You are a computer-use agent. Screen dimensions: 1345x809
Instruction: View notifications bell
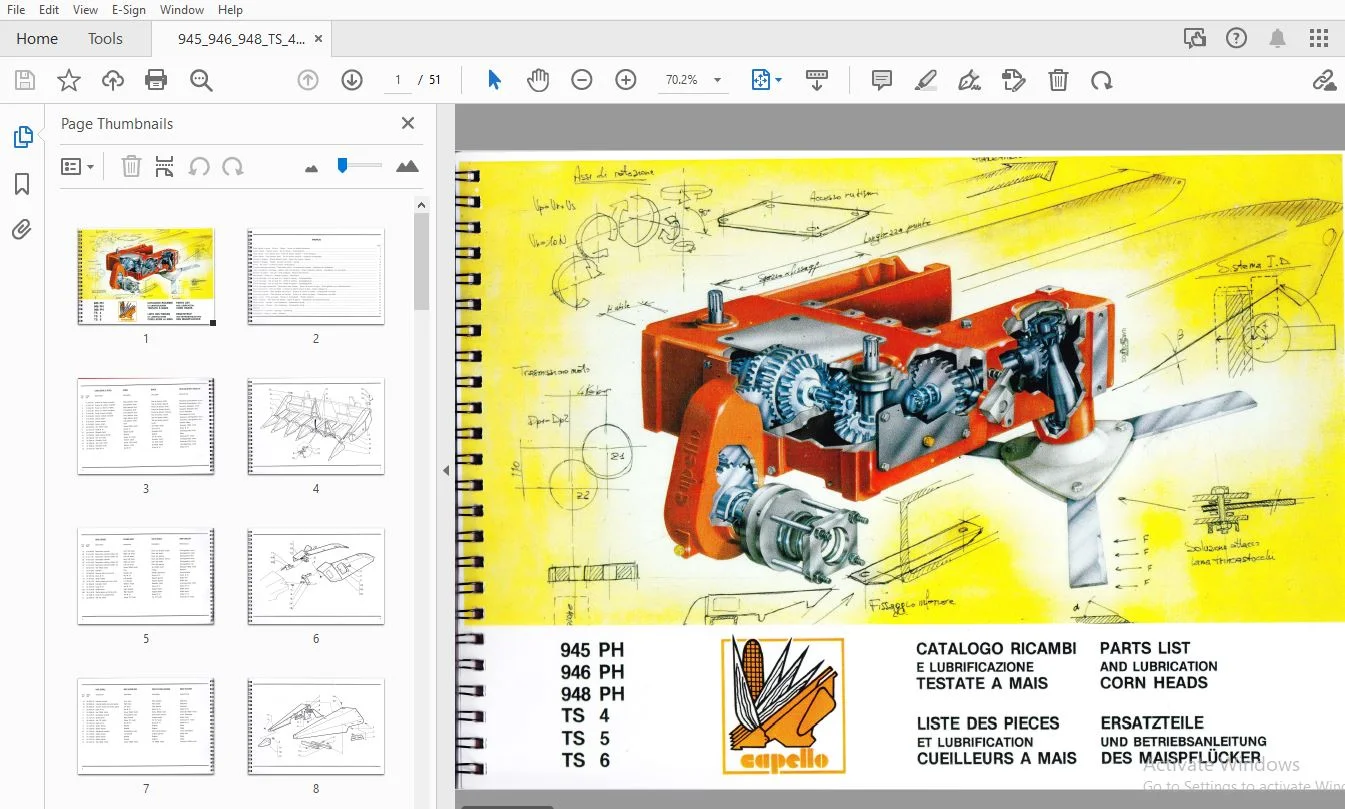tap(1278, 38)
